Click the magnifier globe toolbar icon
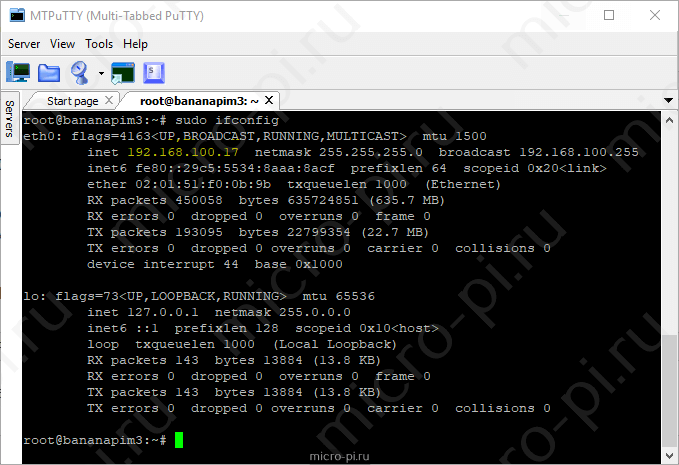The image size is (679, 465). coord(80,73)
